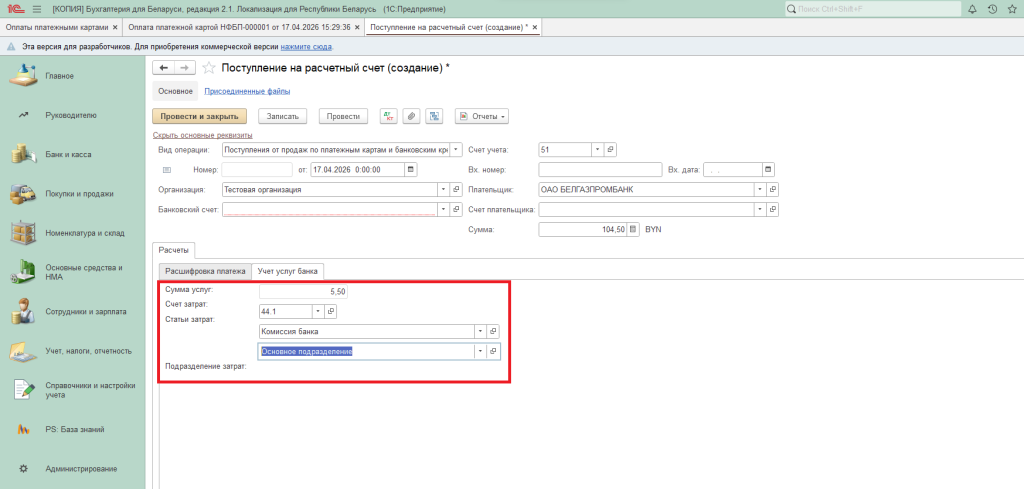The image size is (1024, 489).
Task: Expand Вид операции dropdown list
Action: coord(456,149)
